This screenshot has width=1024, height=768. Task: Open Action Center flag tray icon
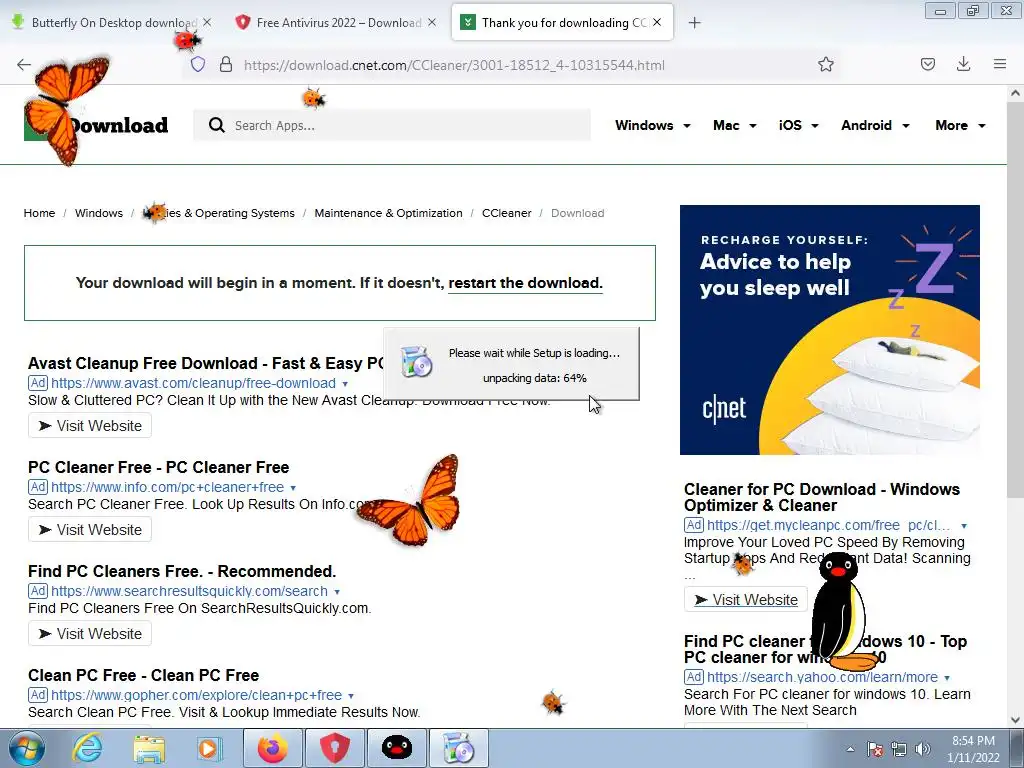click(874, 749)
